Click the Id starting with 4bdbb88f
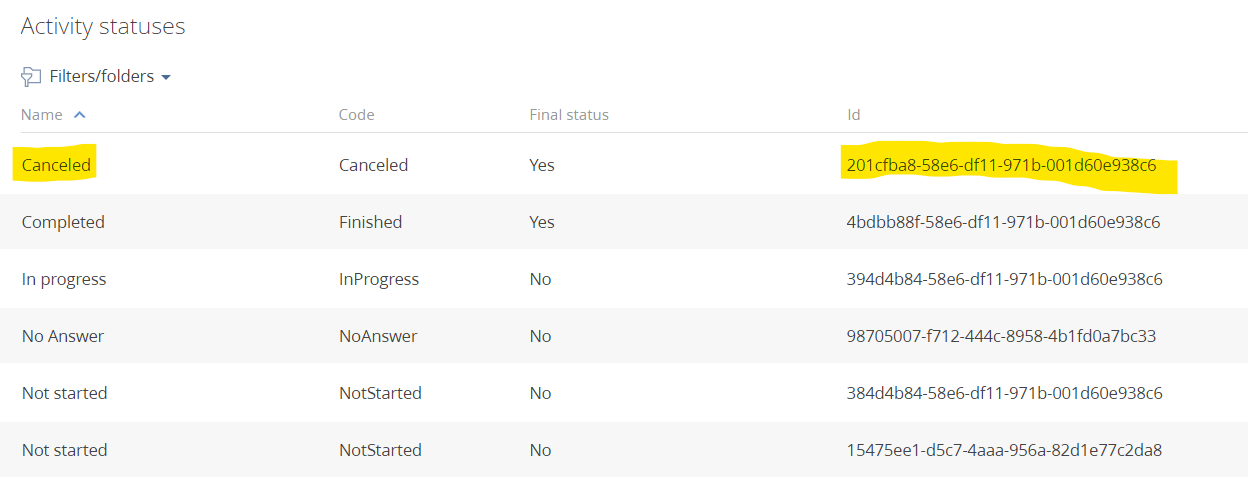The image size is (1248, 490). click(x=1003, y=222)
